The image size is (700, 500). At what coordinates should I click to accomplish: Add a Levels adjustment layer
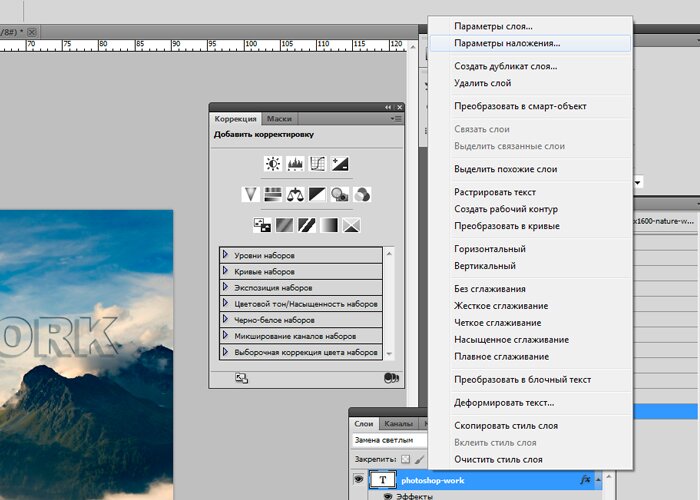295,164
